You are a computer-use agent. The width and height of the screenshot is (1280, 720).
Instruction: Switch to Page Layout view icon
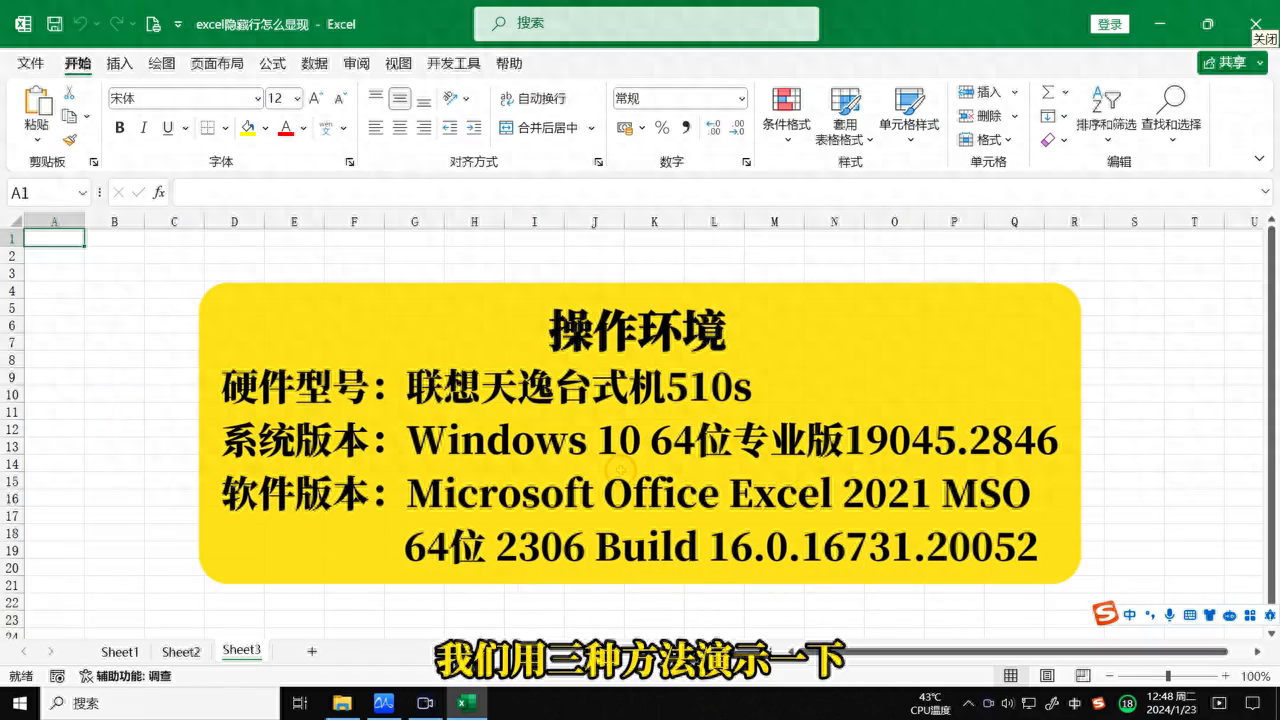coord(1047,676)
